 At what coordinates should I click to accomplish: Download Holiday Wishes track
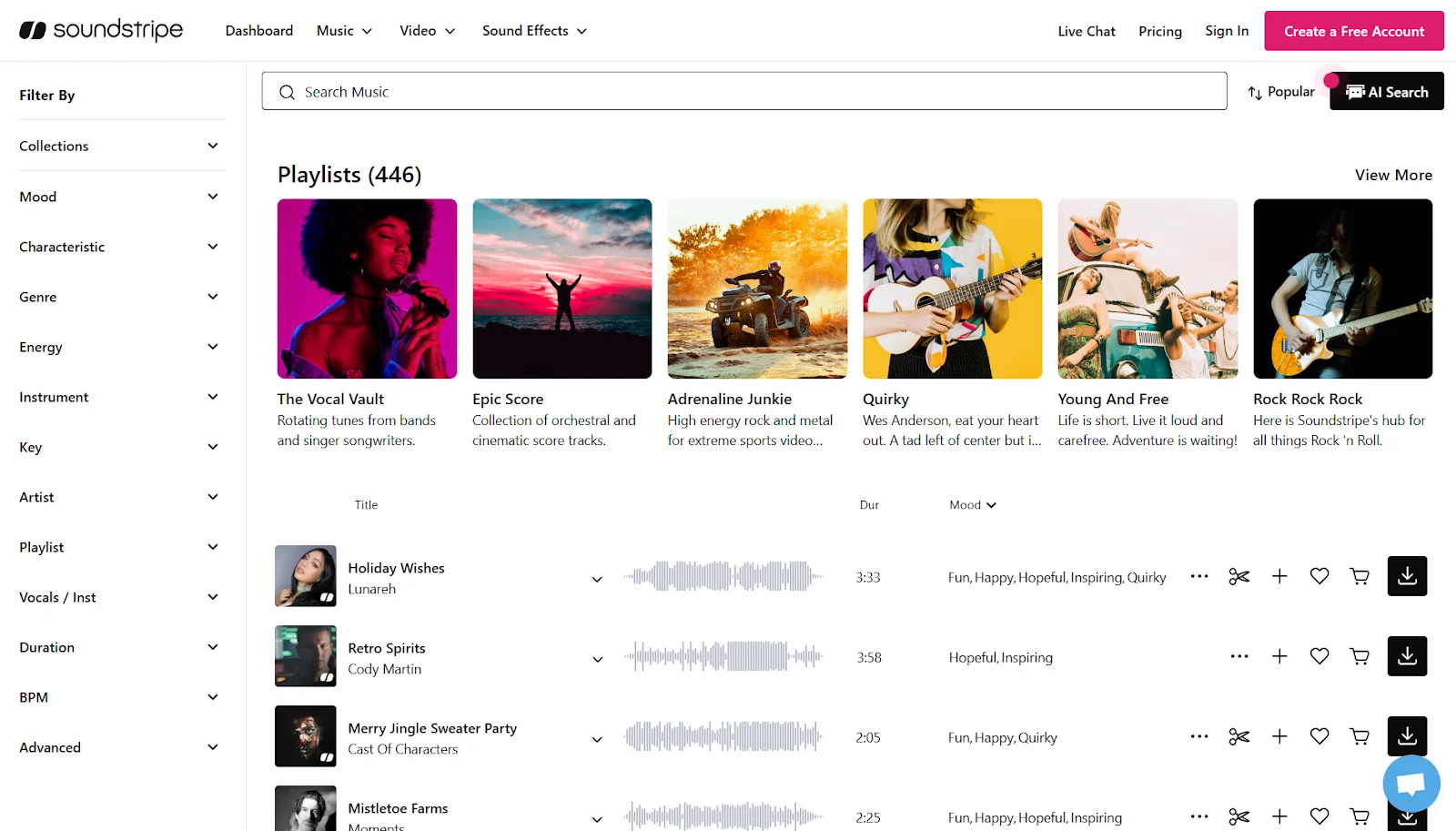click(1407, 576)
